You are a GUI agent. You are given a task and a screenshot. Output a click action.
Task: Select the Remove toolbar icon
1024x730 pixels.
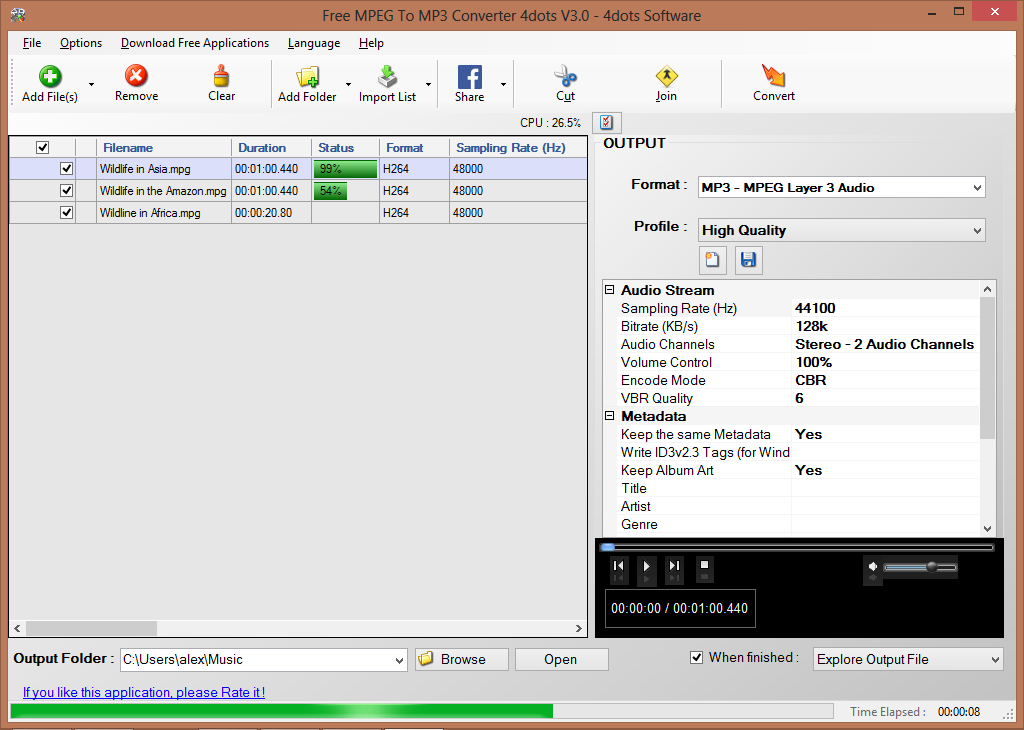pos(136,76)
